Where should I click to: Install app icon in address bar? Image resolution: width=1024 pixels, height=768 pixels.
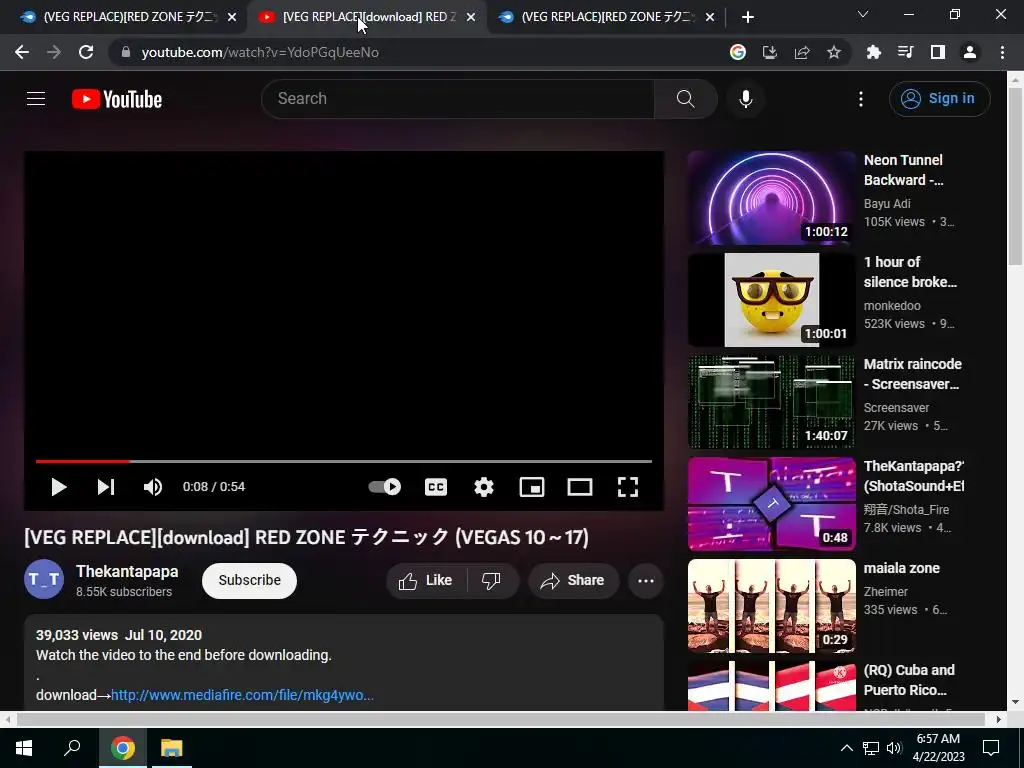tap(770, 52)
